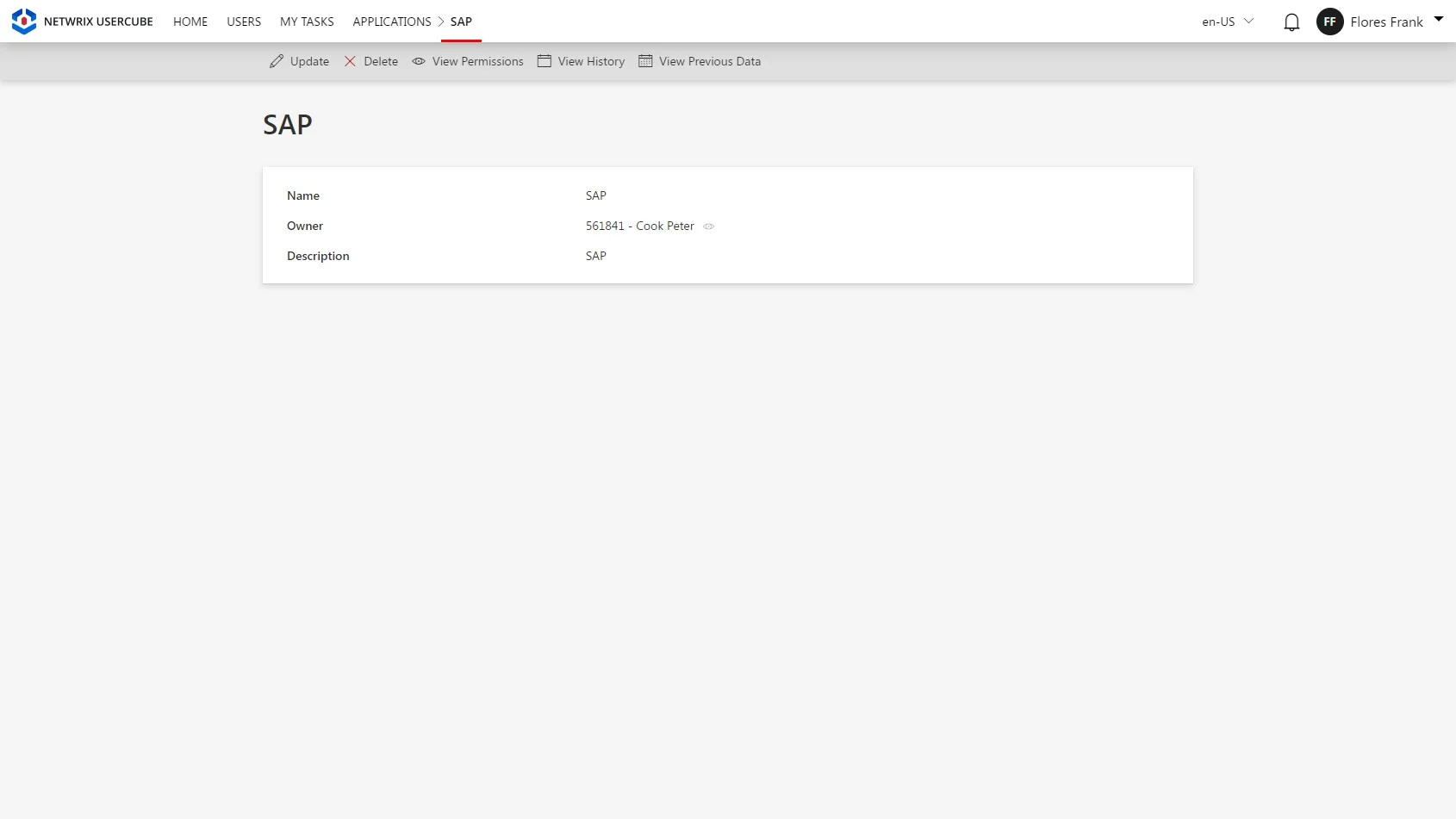Click the FF user avatar
The image size is (1456, 819).
point(1329,22)
